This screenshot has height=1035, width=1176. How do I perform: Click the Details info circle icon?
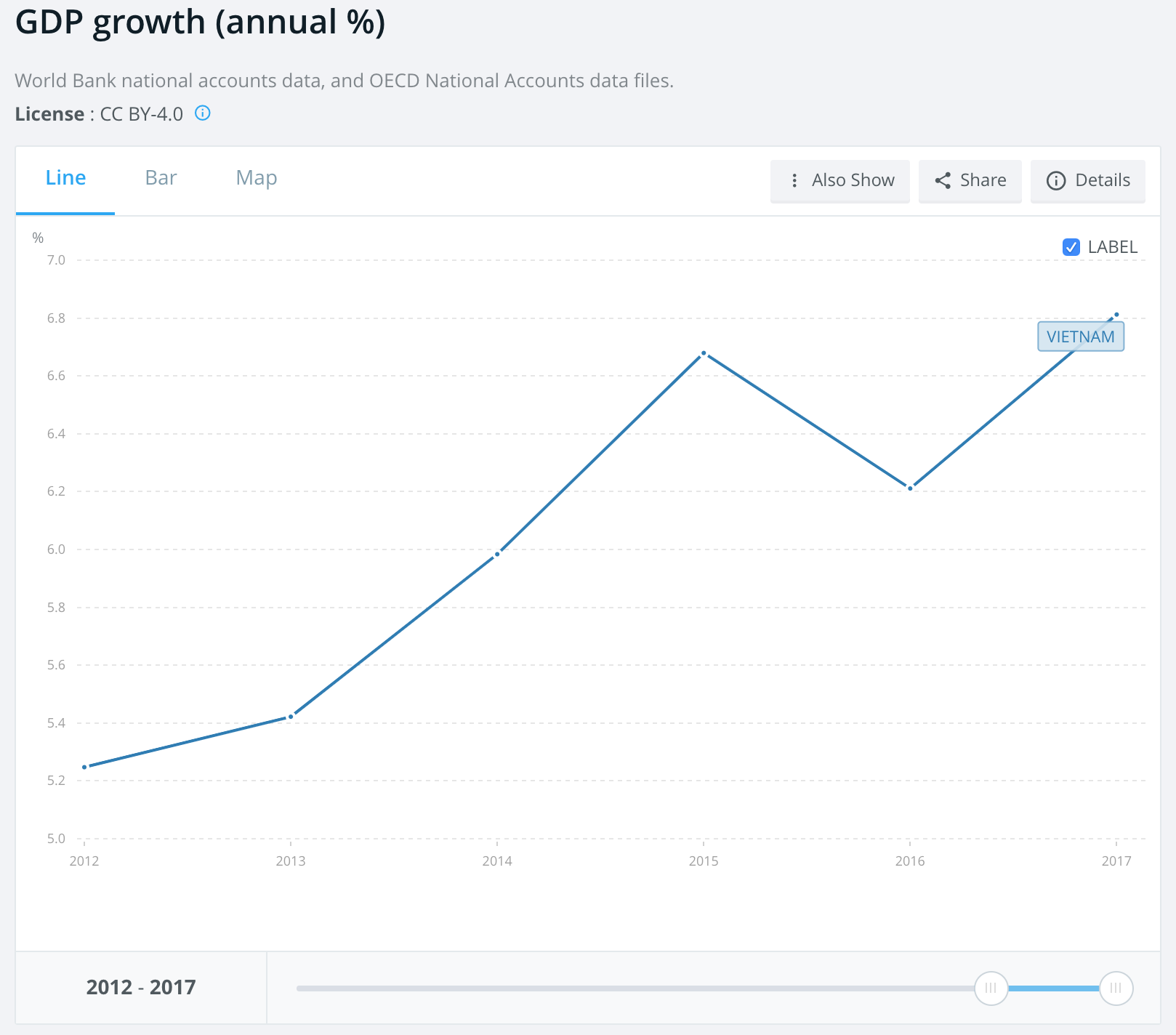click(1055, 180)
